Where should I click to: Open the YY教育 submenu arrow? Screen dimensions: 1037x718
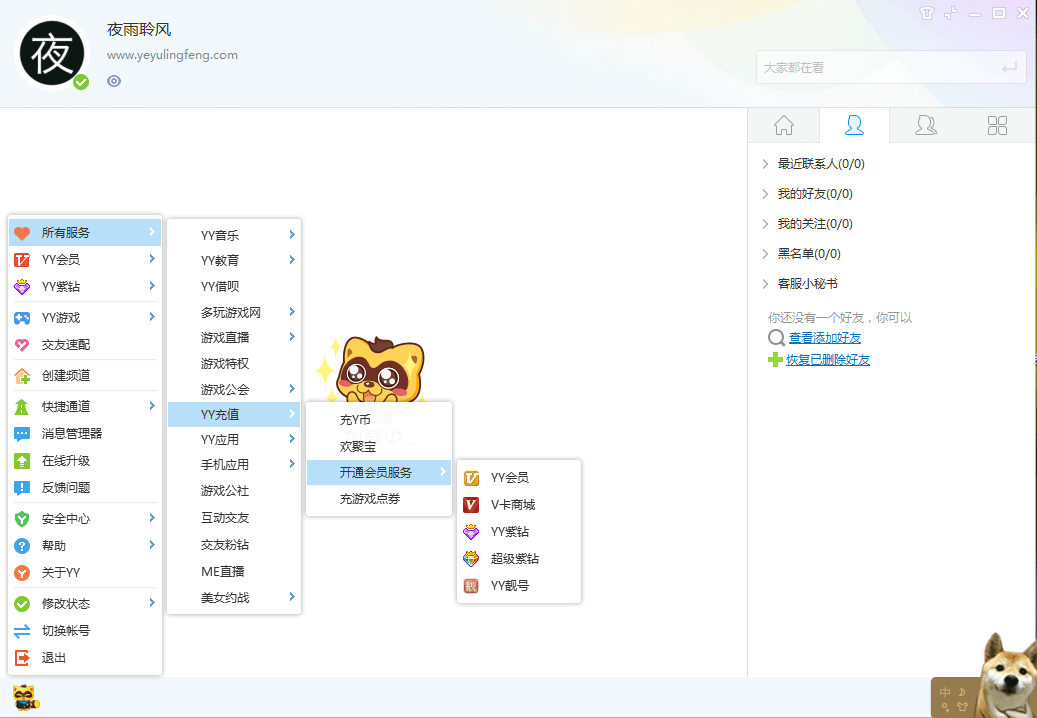click(x=292, y=260)
